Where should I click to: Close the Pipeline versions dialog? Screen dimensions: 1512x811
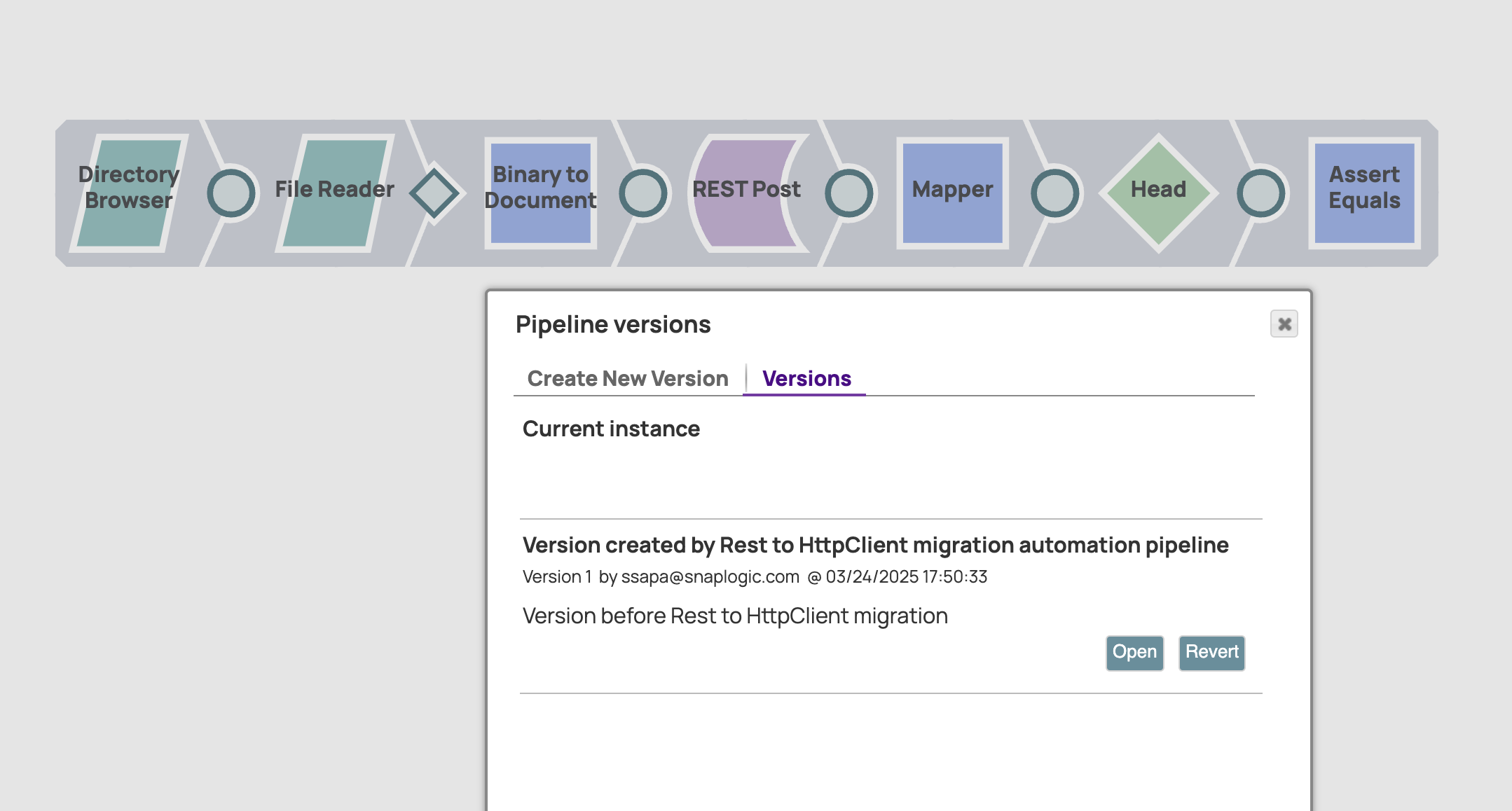coord(1284,324)
